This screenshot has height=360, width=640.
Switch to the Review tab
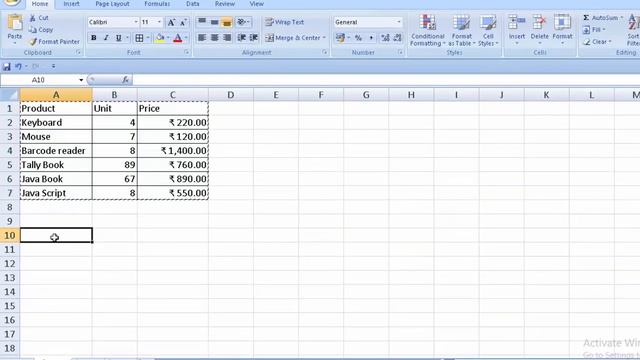tap(225, 4)
